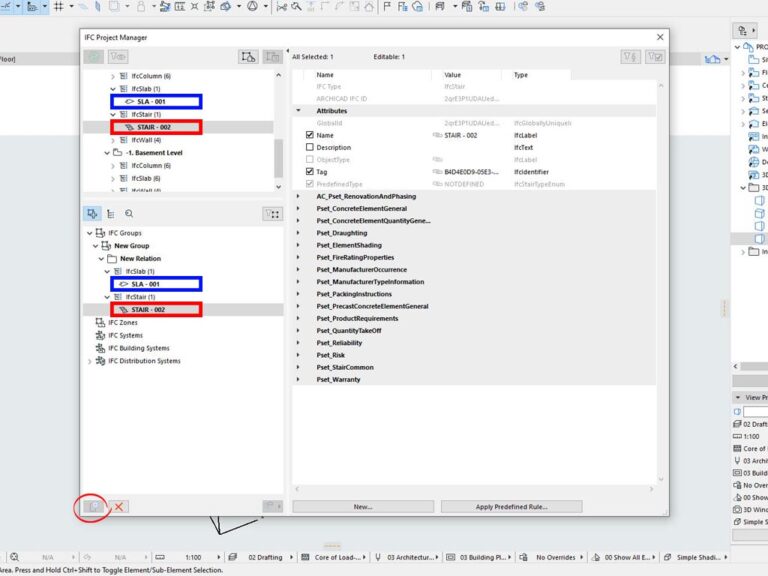Toggle the PredefinedType checkbox
768x576 pixels.
(310, 184)
